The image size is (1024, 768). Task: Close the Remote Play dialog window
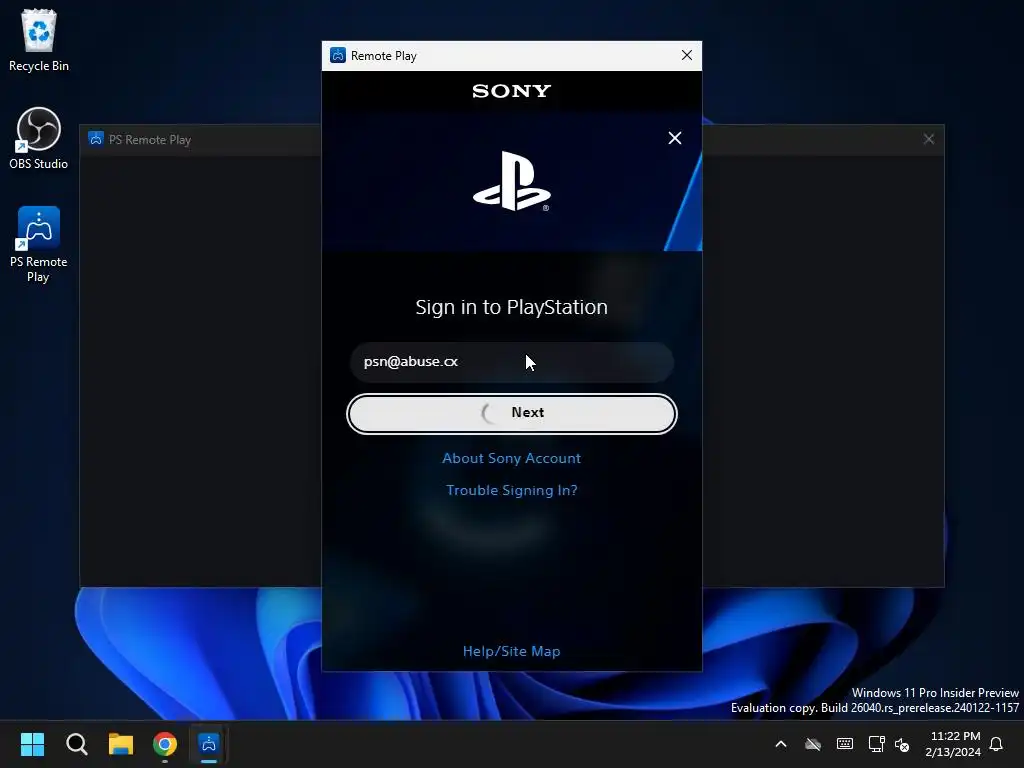[686, 56]
